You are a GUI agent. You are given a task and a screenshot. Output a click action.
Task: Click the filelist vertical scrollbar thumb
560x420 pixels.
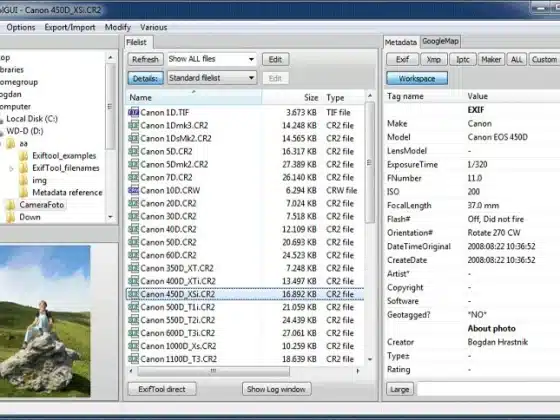point(370,162)
